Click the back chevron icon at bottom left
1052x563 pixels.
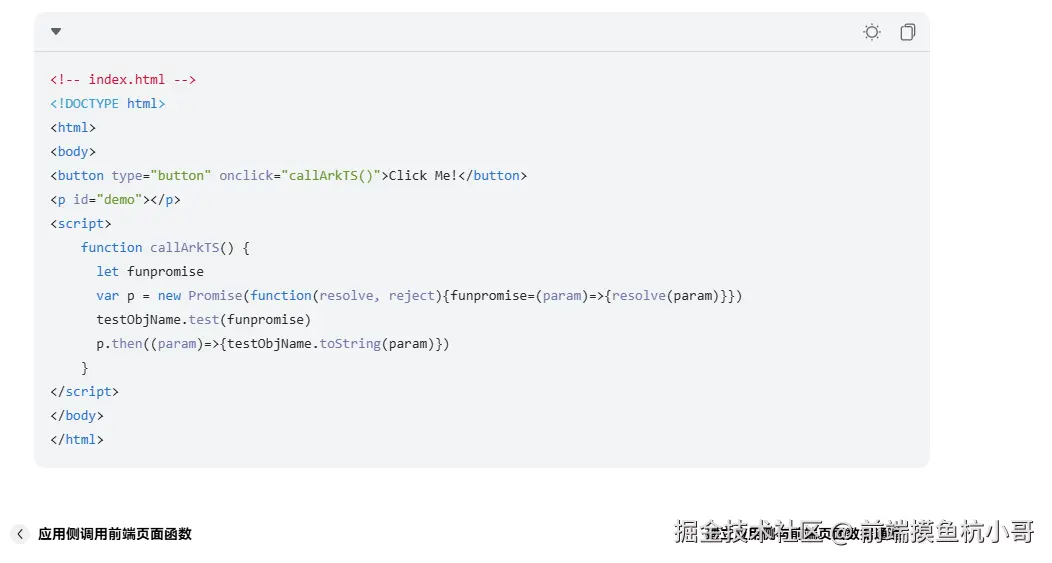click(20, 534)
